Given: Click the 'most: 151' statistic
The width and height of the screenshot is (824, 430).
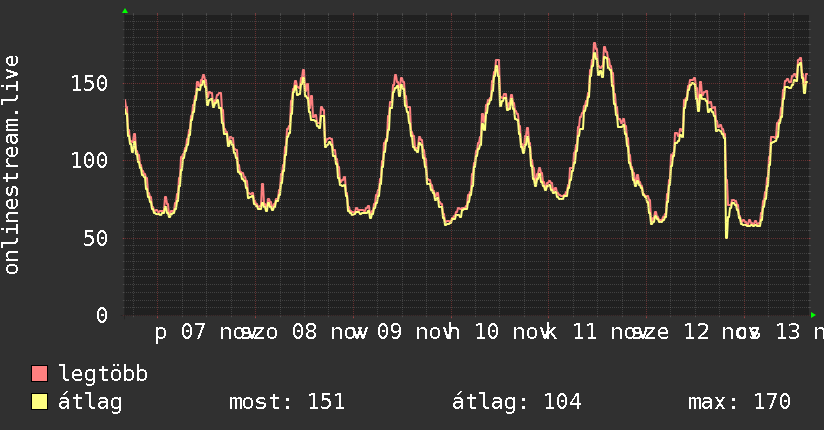Looking at the screenshot, I should pos(287,402).
